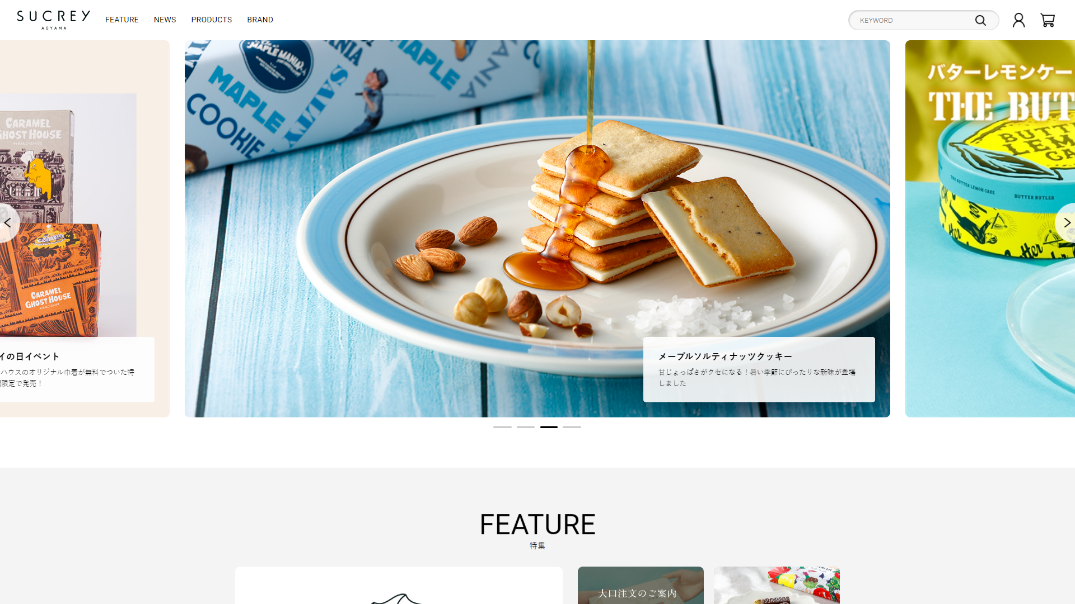
Task: Open the shopping cart icon
Action: pyautogui.click(x=1048, y=21)
